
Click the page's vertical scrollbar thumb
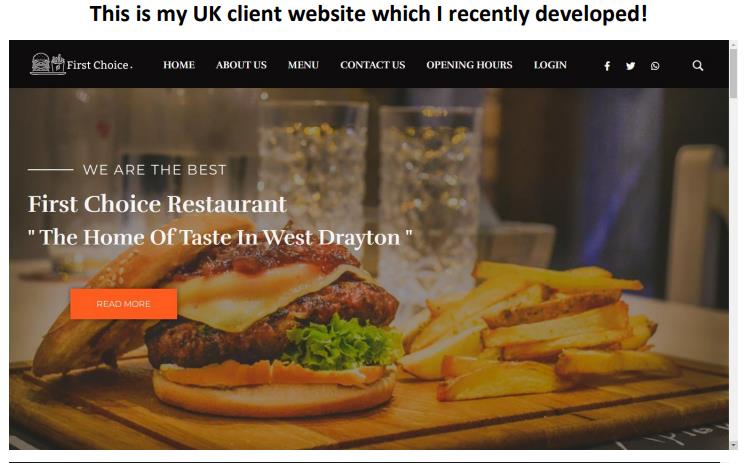(733, 72)
